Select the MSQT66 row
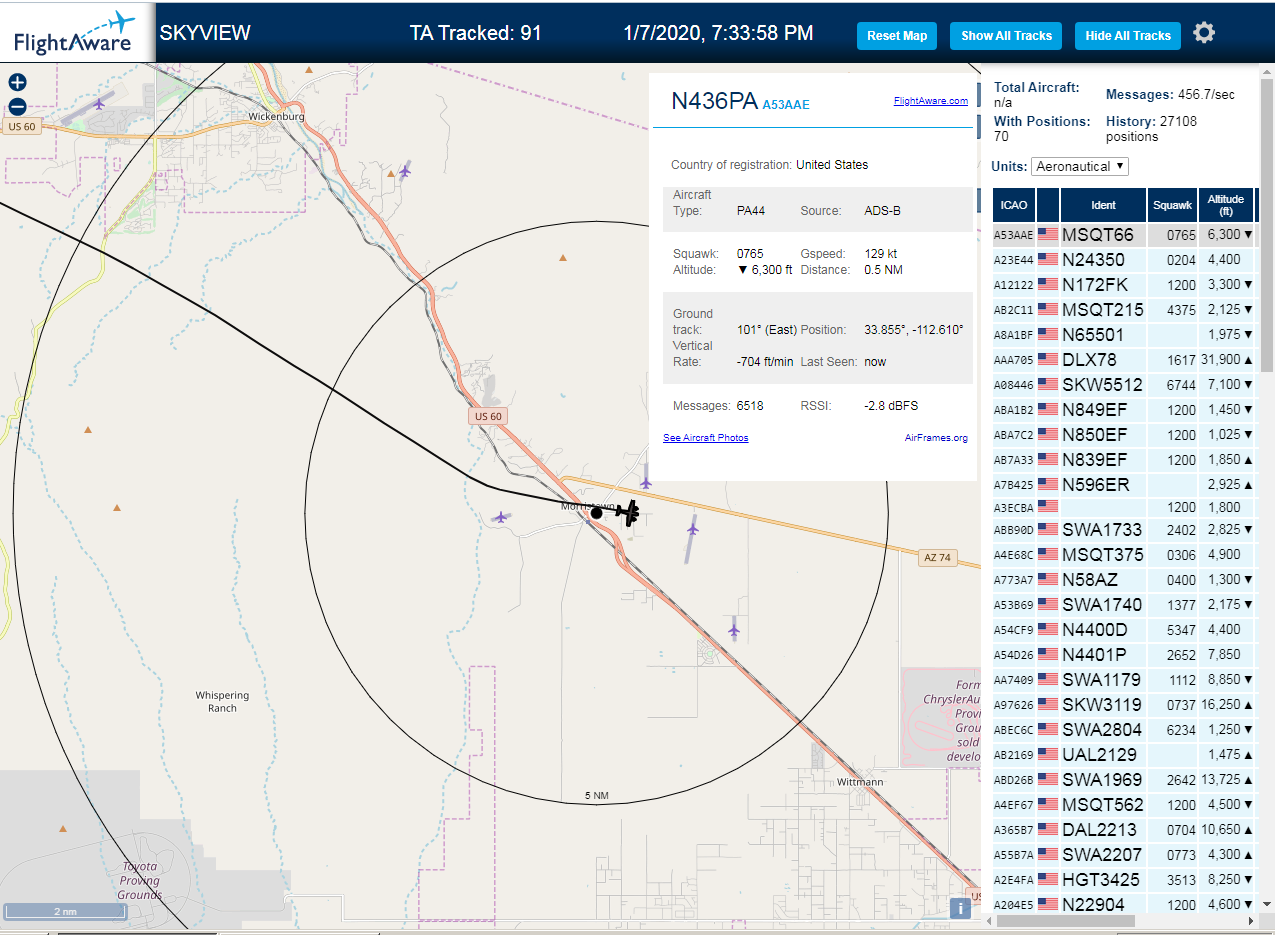 click(1124, 235)
